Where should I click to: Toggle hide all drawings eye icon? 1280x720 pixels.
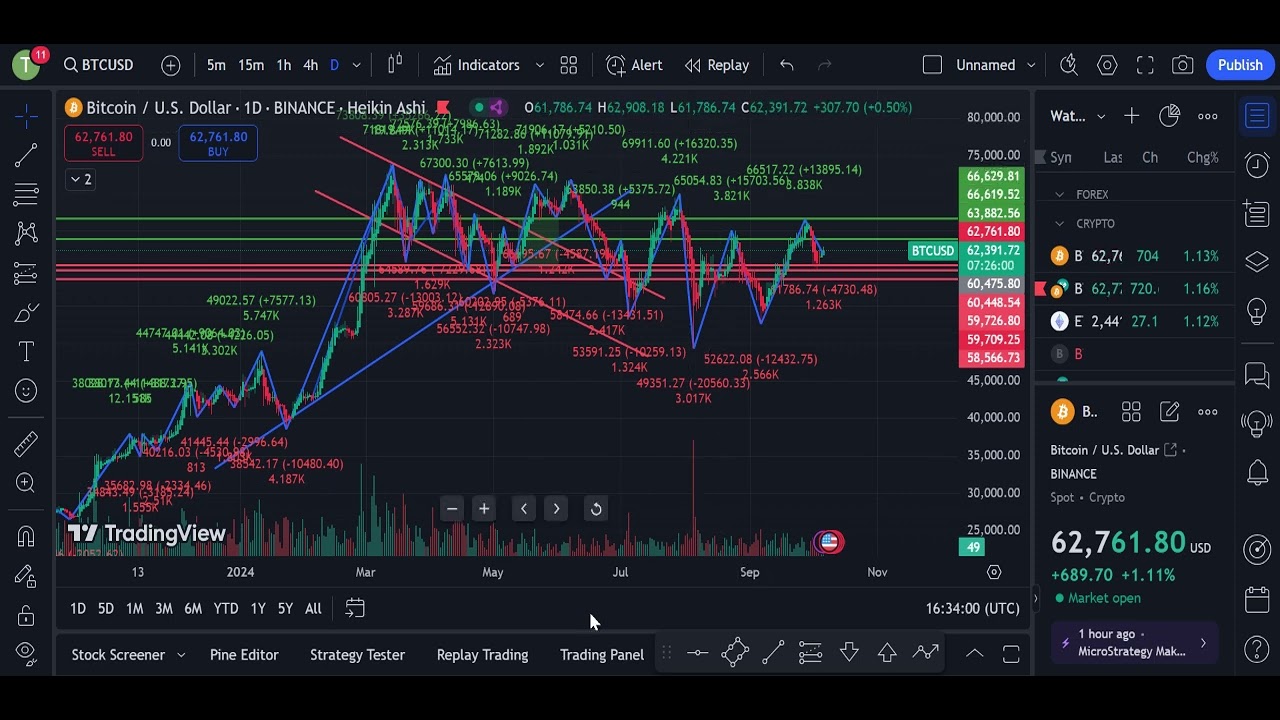[x=26, y=655]
